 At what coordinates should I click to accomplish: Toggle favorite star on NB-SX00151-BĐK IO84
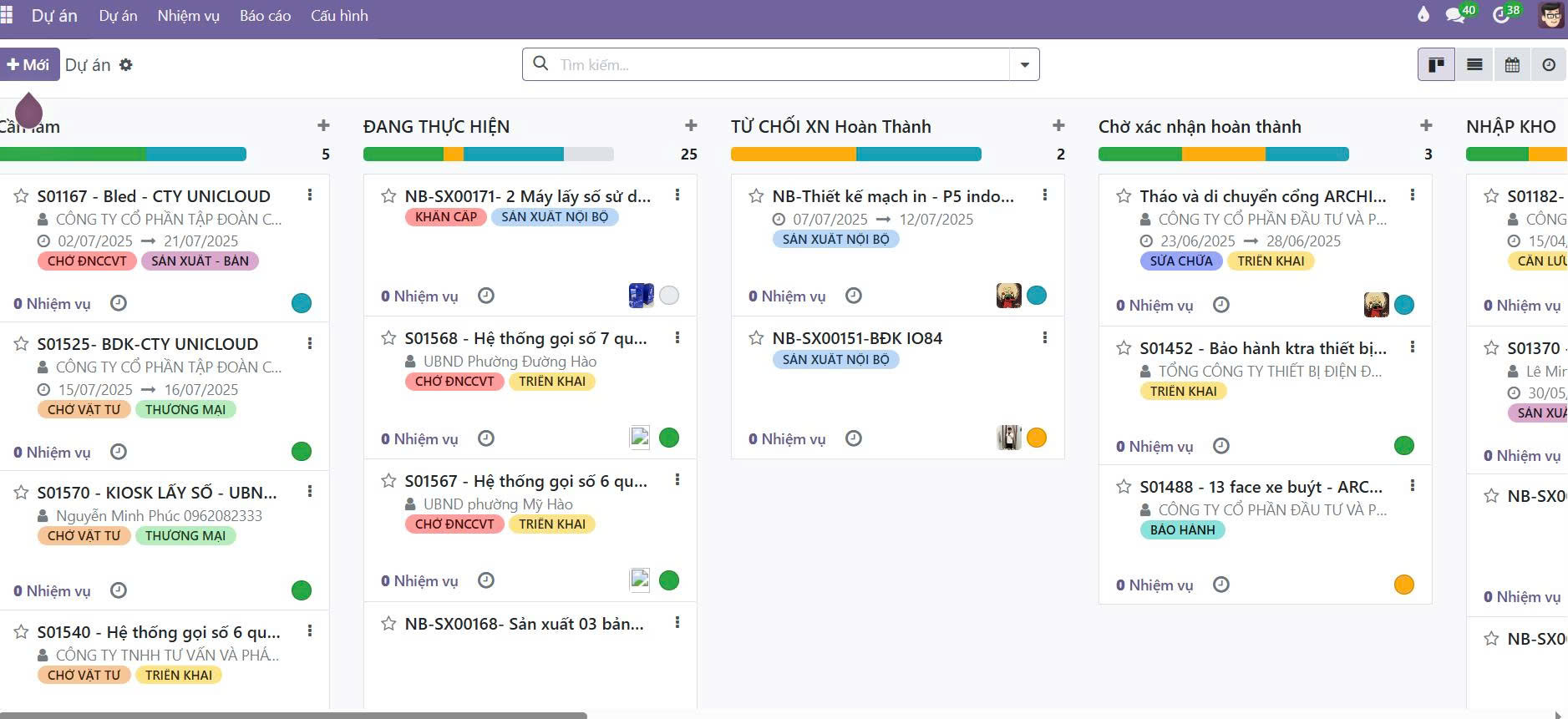pyautogui.click(x=756, y=338)
